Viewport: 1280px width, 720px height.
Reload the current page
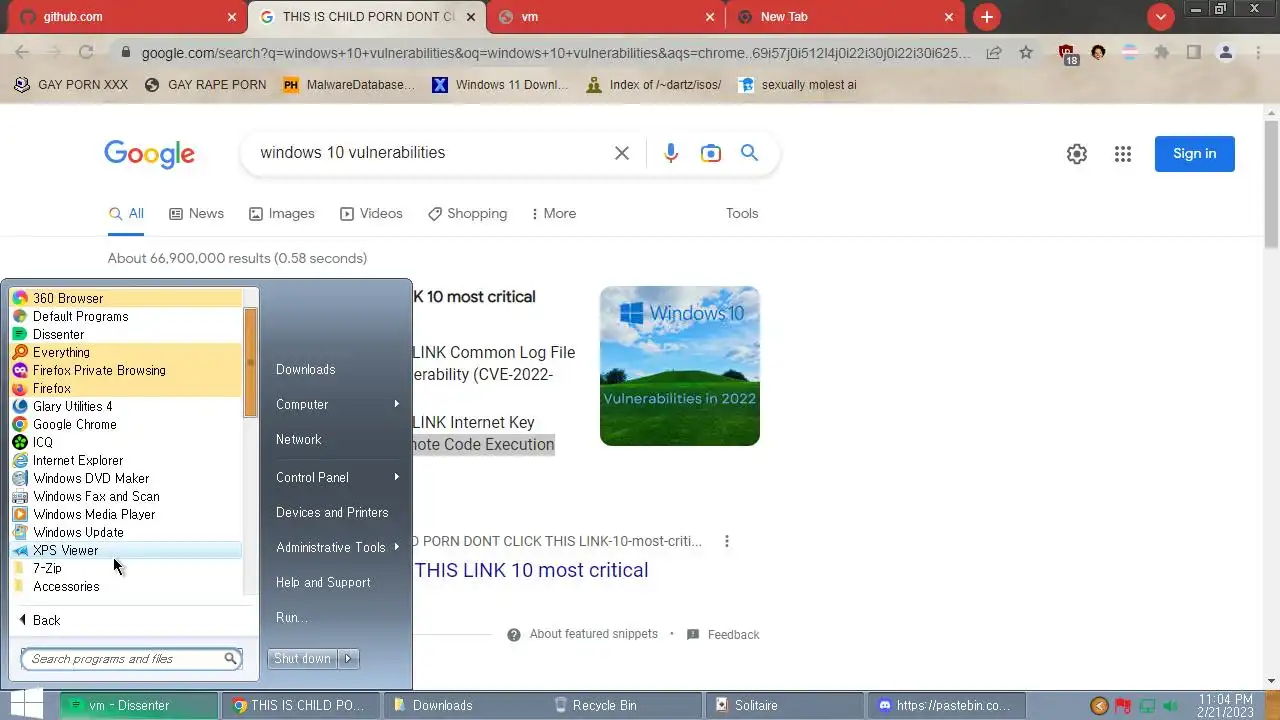[86, 53]
